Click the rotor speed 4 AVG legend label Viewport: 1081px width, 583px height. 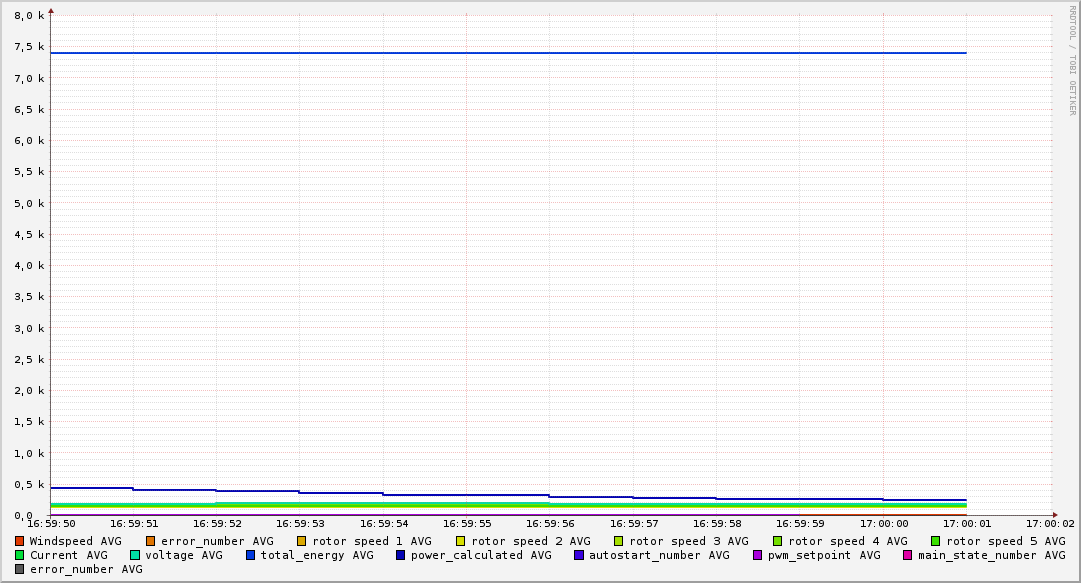click(x=847, y=541)
